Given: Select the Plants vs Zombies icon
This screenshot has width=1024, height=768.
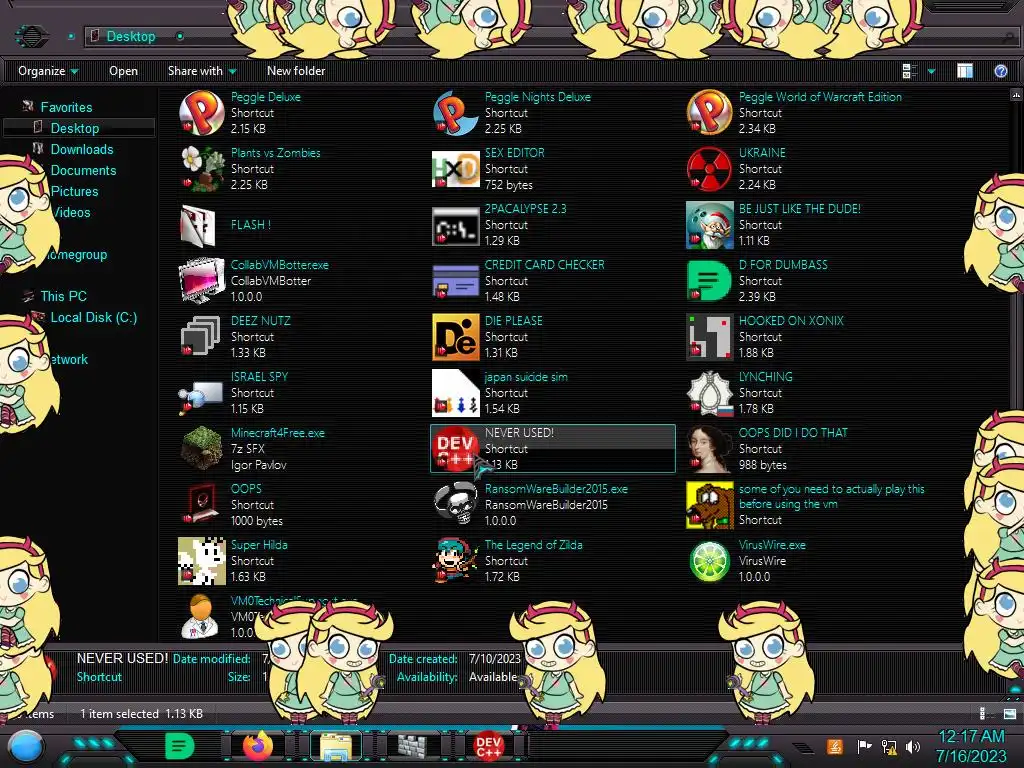Looking at the screenshot, I should tap(202, 169).
